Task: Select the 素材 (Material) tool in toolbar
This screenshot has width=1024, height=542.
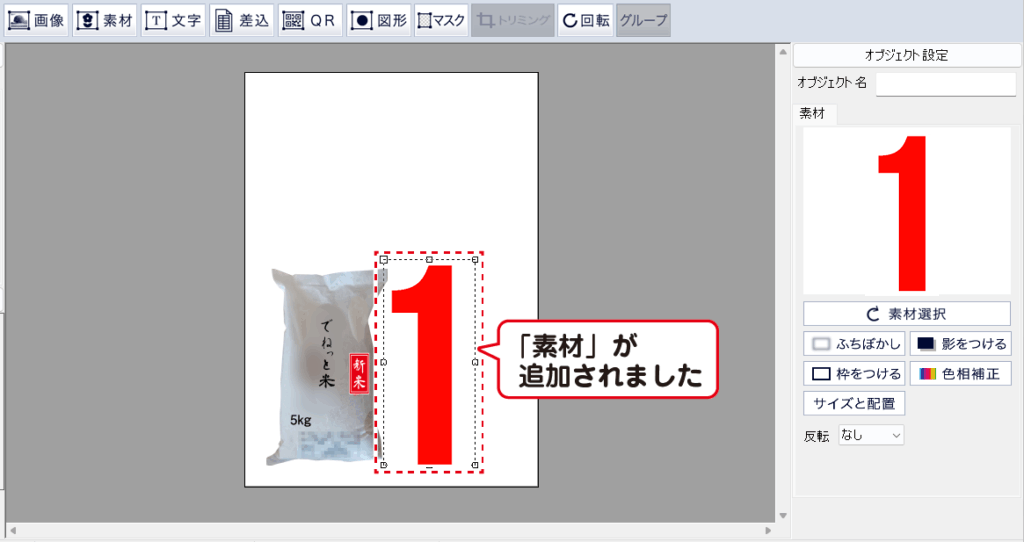Action: pyautogui.click(x=105, y=20)
